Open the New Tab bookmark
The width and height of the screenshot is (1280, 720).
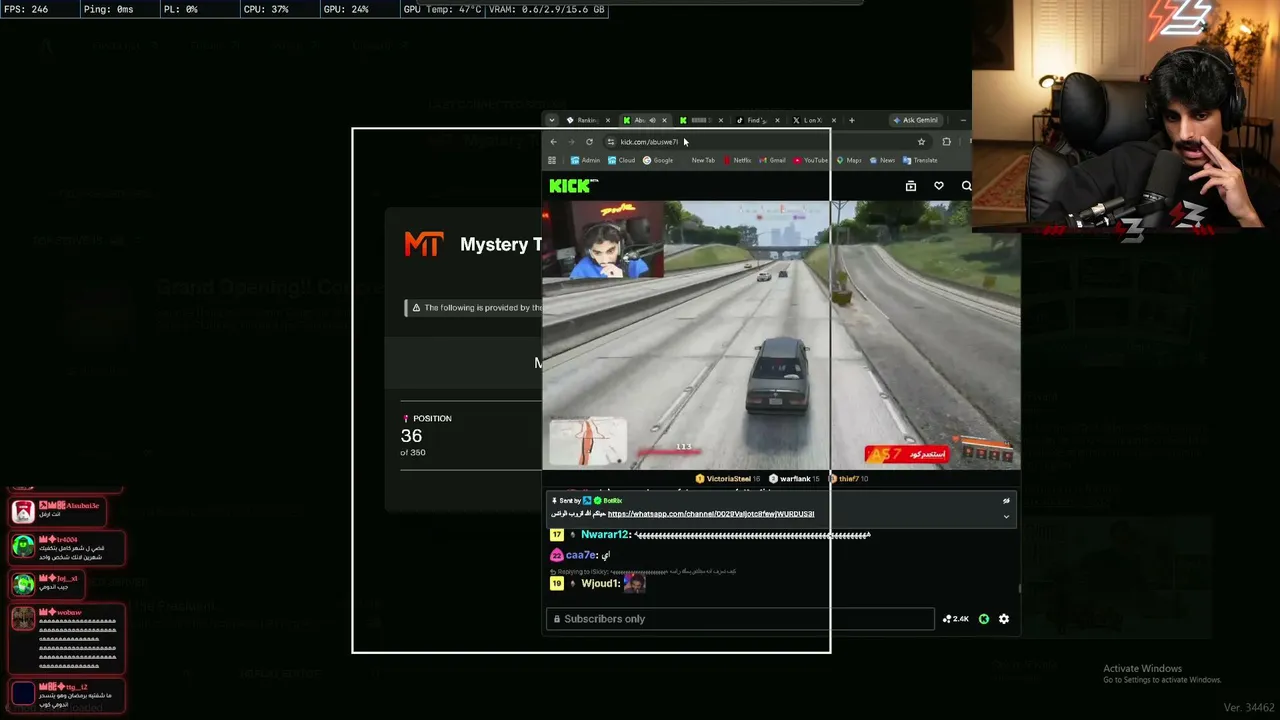[703, 160]
